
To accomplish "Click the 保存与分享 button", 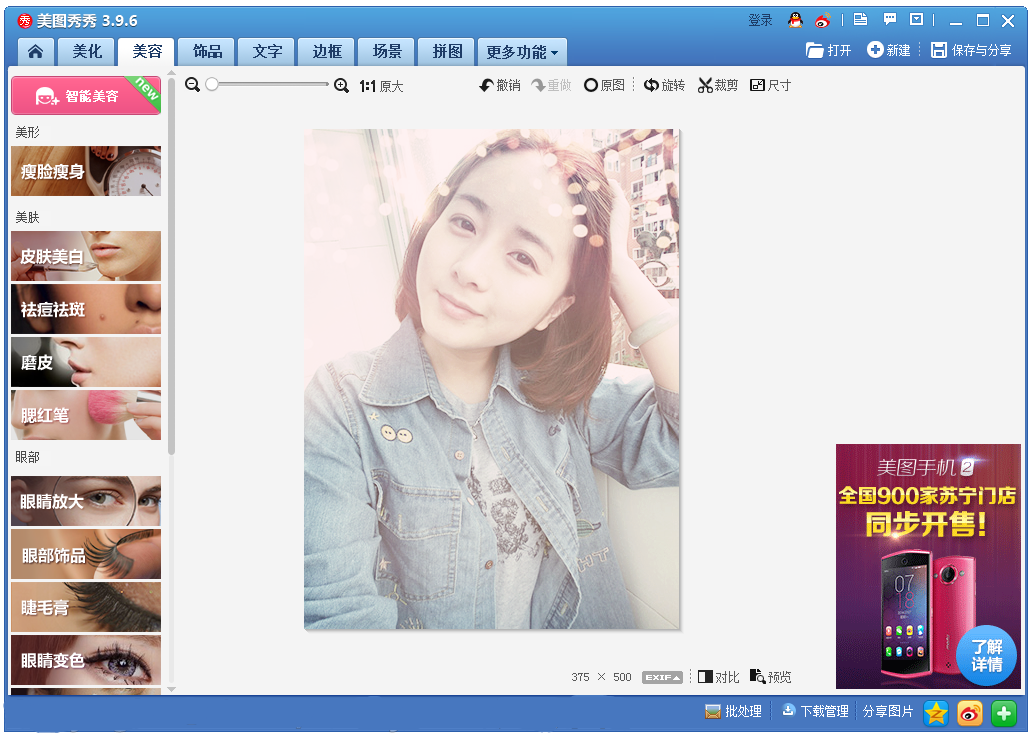I will pyautogui.click(x=971, y=50).
